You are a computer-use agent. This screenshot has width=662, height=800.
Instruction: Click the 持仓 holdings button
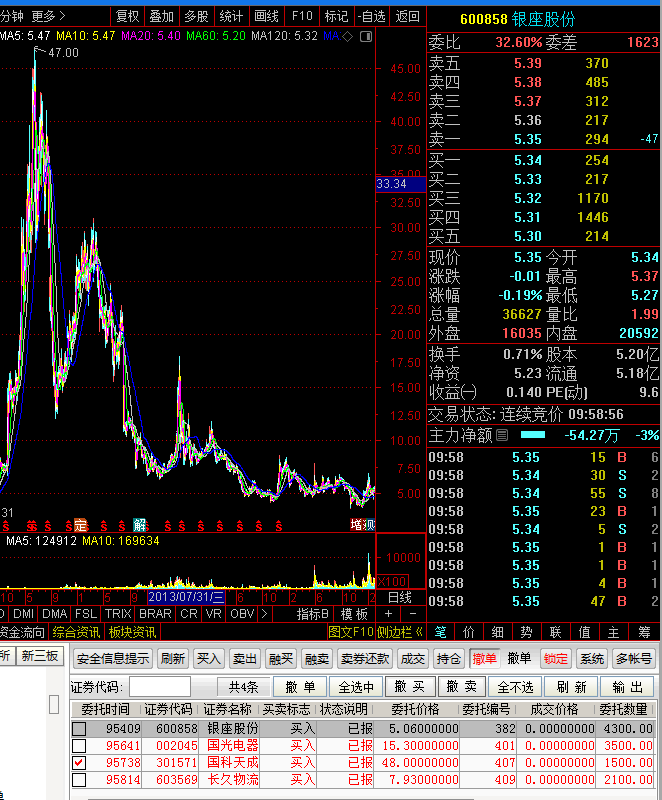(449, 659)
